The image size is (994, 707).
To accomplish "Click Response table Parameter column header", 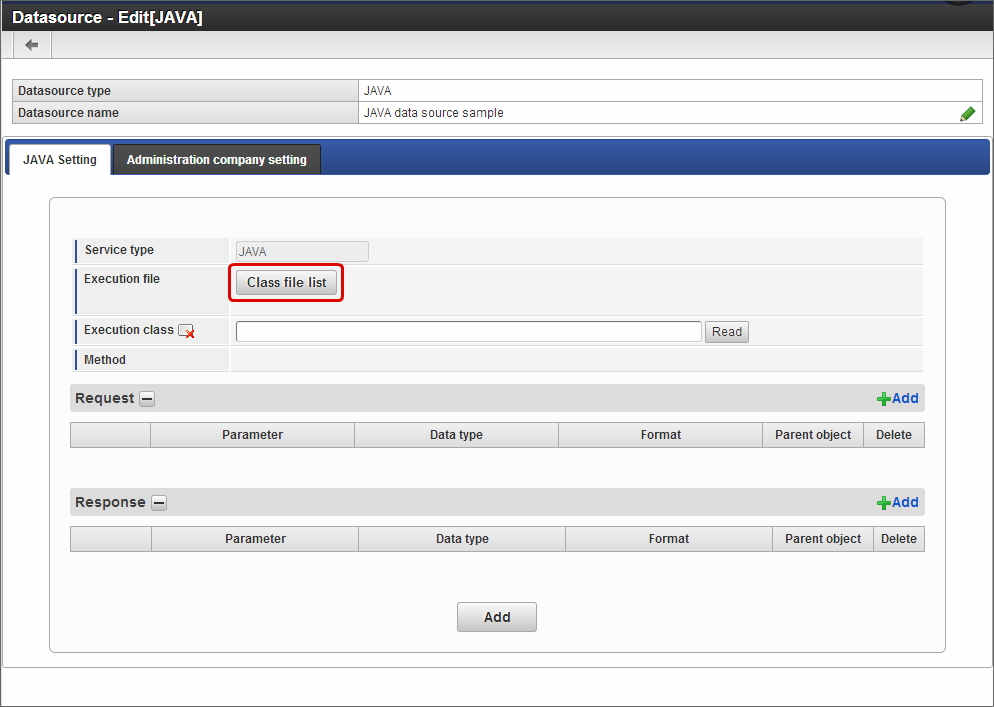I will (255, 539).
